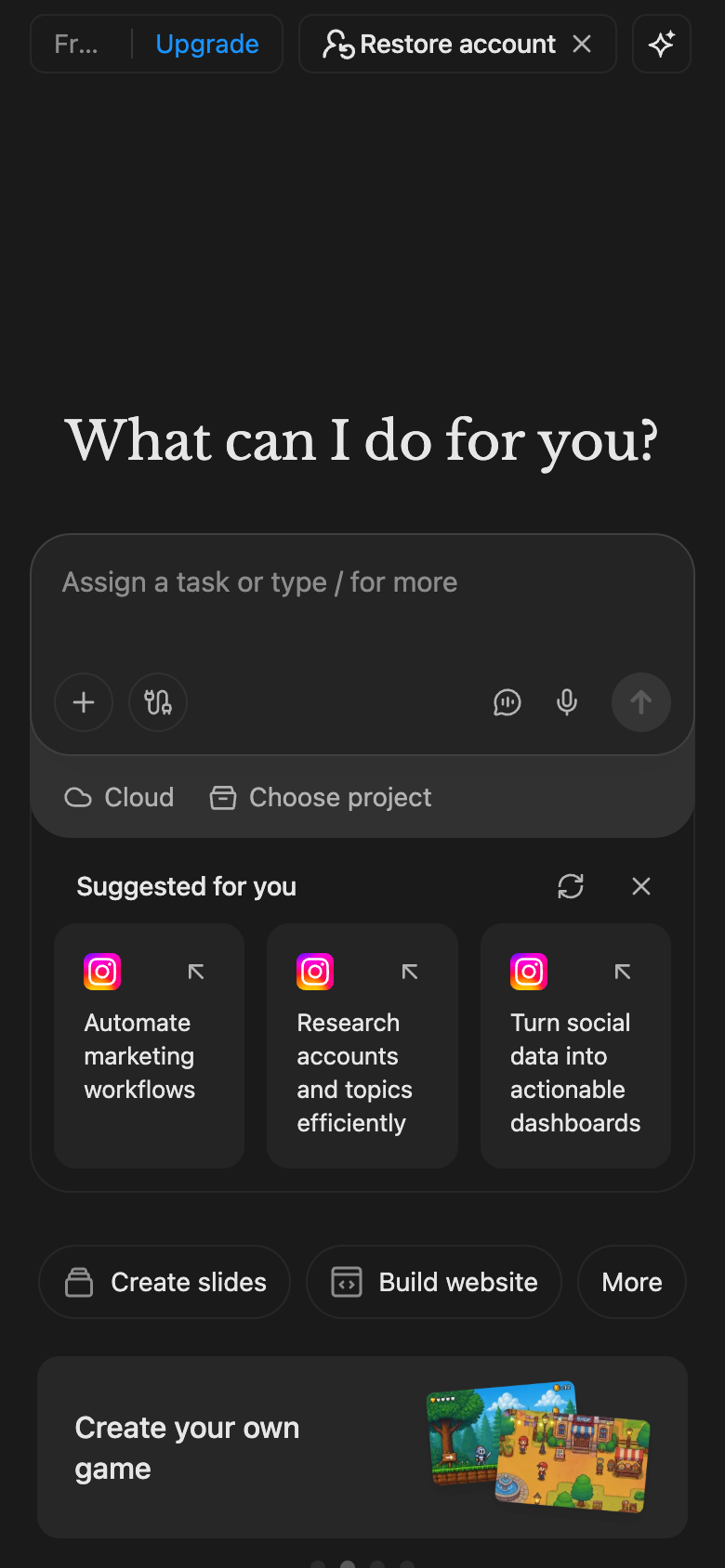The image size is (725, 1568).
Task: Select Create slides option
Action: (x=165, y=1282)
